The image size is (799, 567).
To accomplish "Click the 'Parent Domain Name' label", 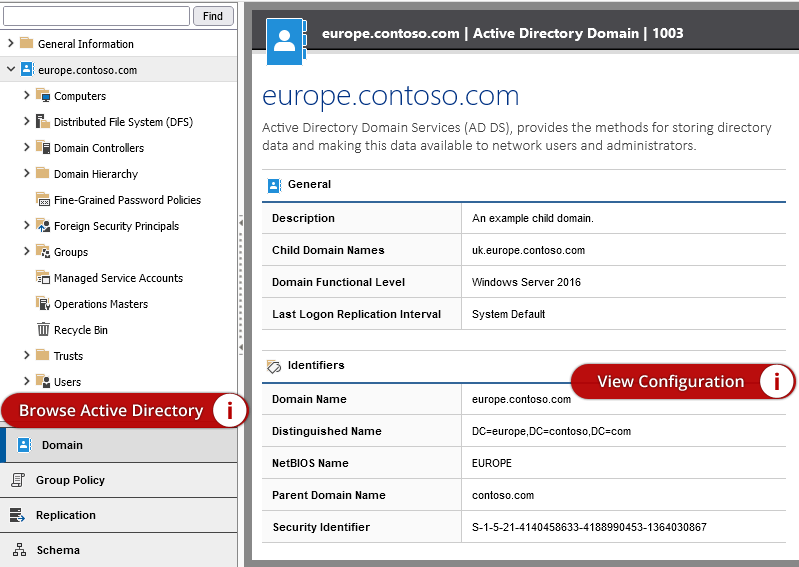I will [x=329, y=495].
